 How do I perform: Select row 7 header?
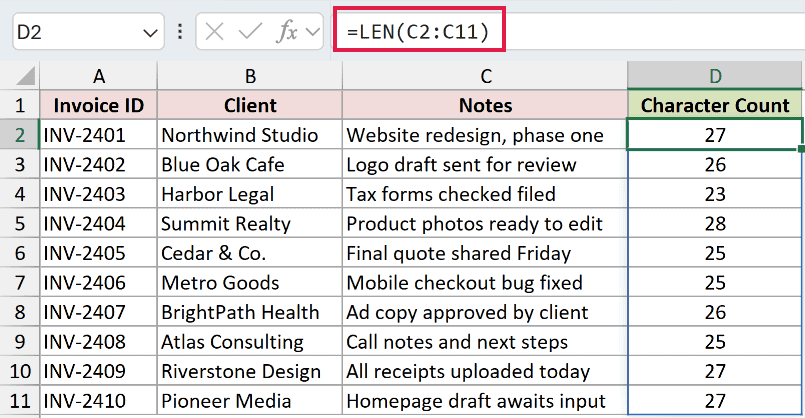point(20,282)
